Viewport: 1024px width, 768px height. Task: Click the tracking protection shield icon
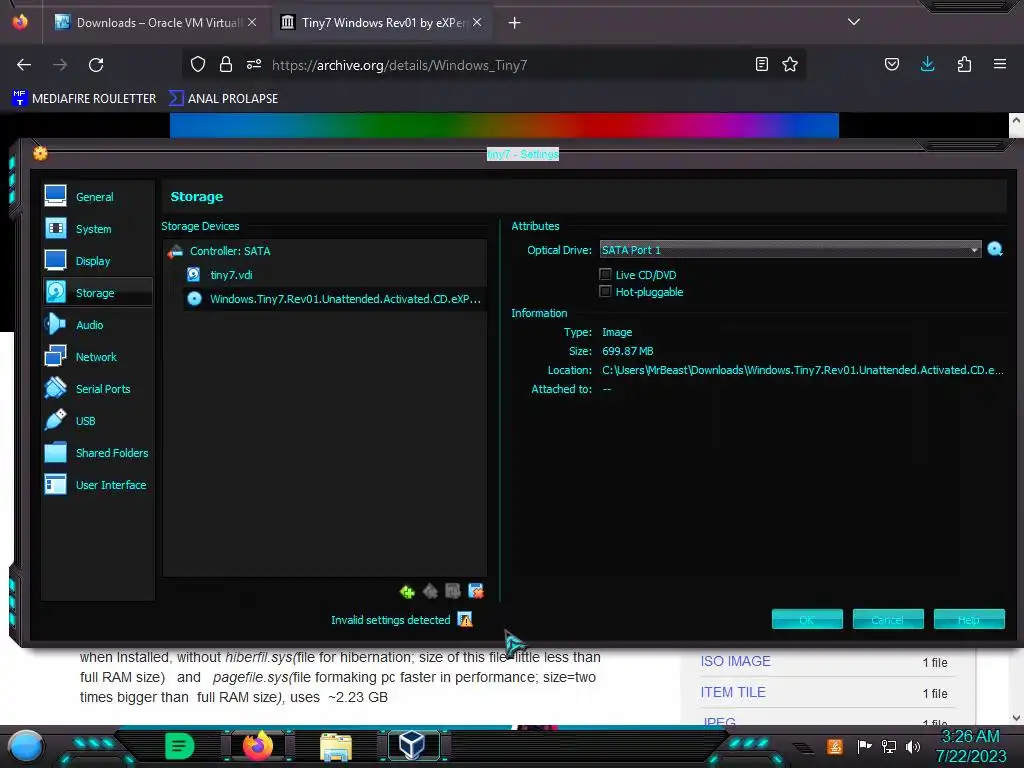coord(198,64)
